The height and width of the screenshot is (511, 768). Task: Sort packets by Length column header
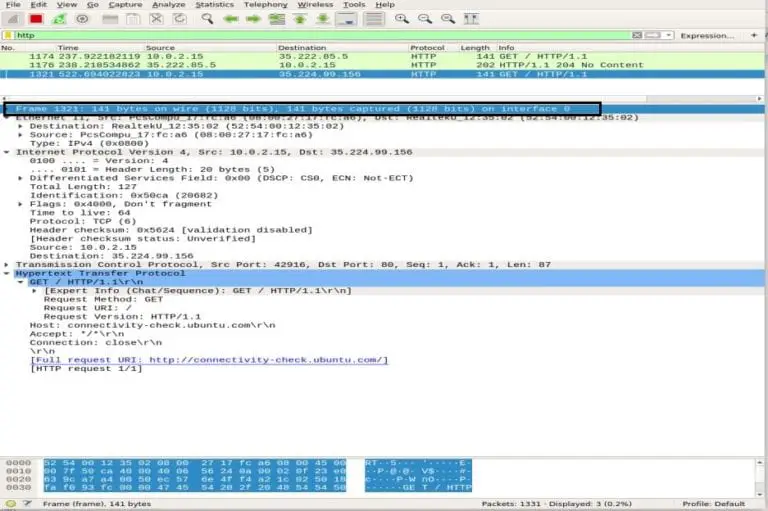coord(475,48)
